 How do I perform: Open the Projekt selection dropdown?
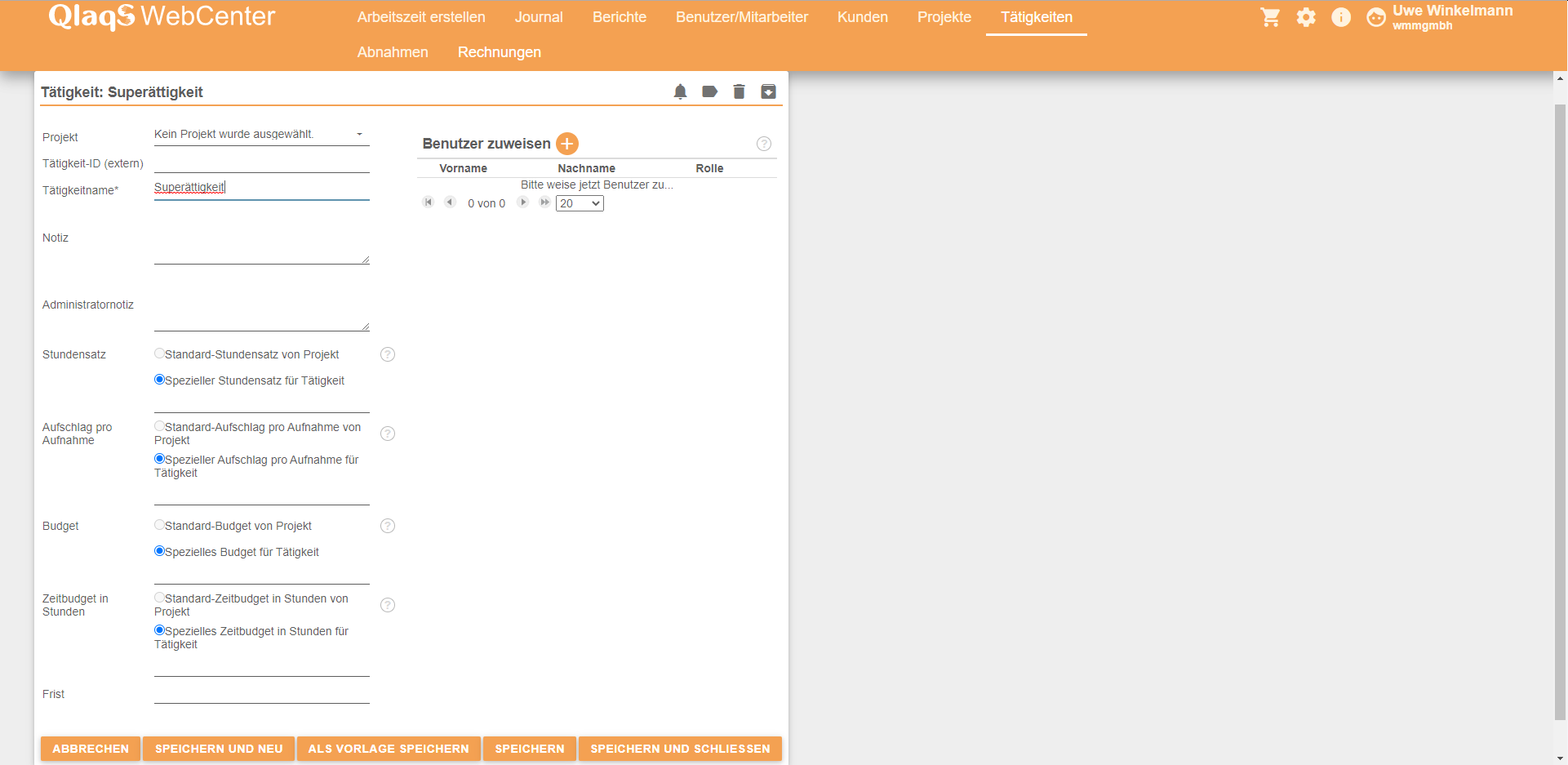coord(261,135)
